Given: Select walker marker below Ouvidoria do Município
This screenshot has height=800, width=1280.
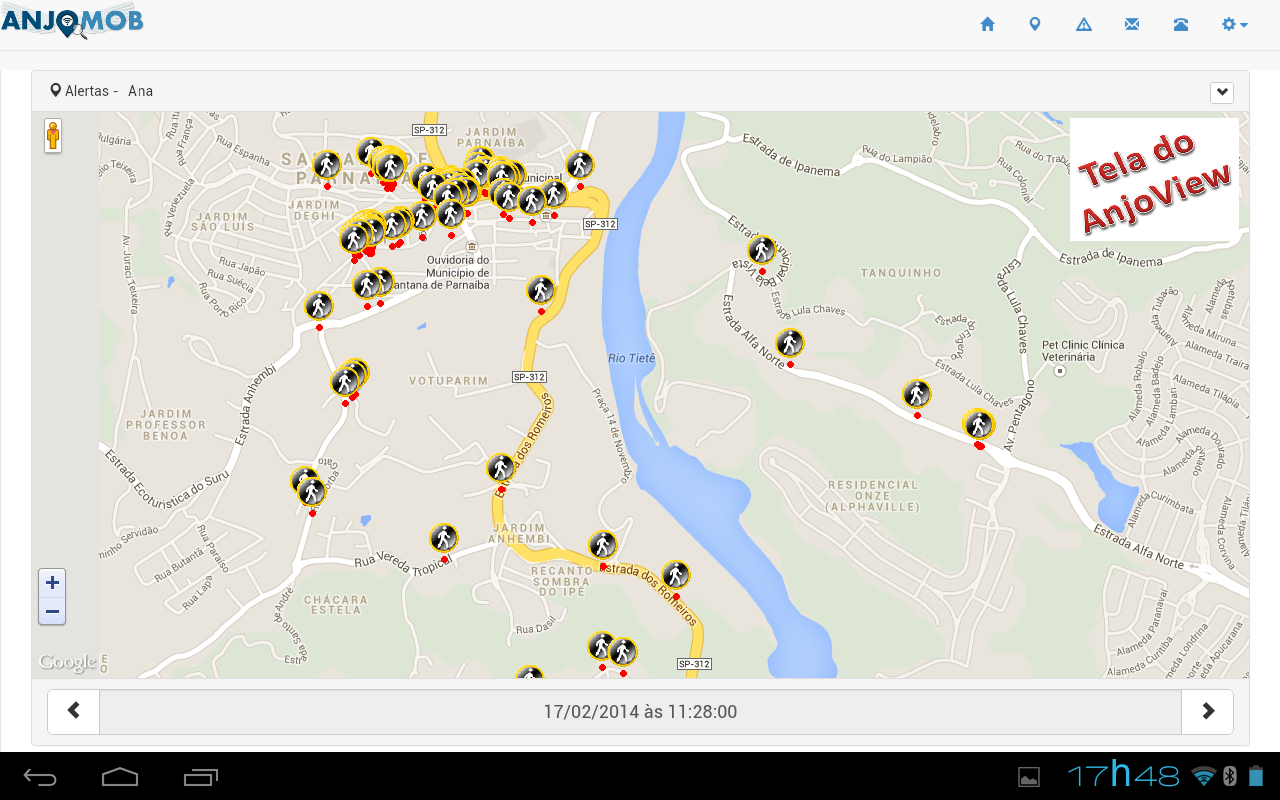Looking at the screenshot, I should tap(541, 290).
